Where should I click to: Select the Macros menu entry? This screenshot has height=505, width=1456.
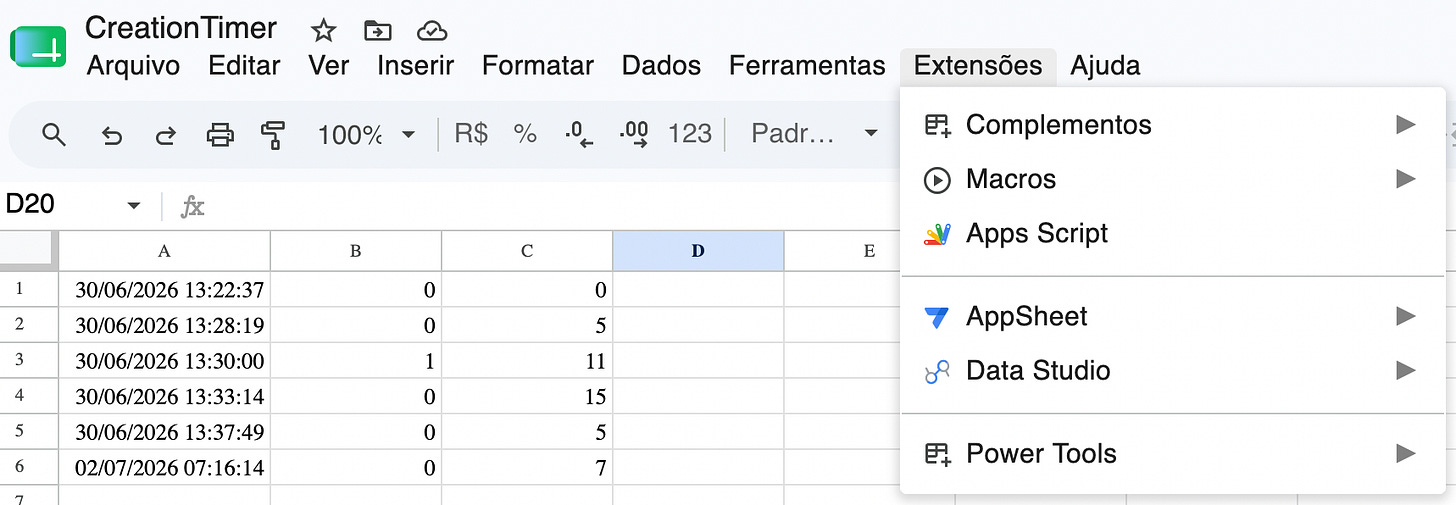(1173, 180)
